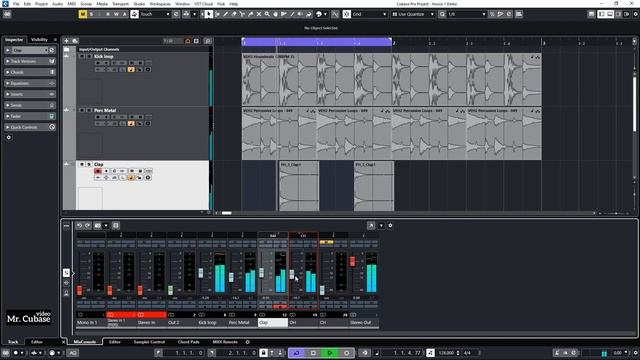This screenshot has width=640, height=360.
Task: Open the lower zone tab setup gear
Action: coord(247,342)
